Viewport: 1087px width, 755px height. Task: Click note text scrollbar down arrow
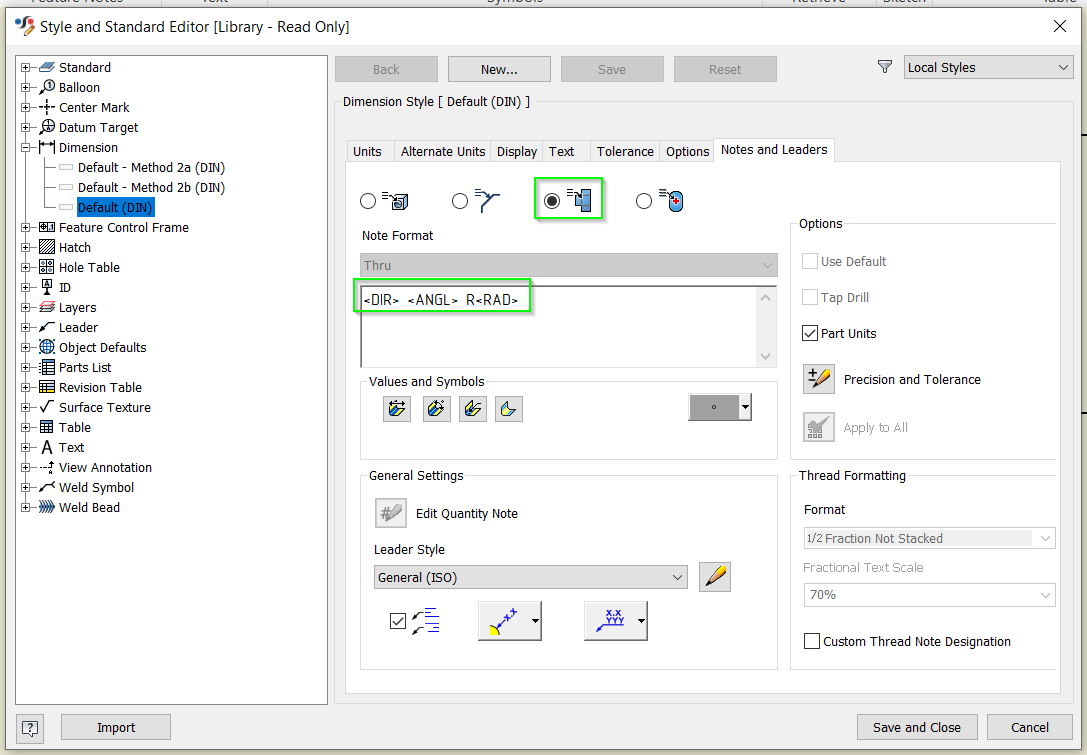(x=765, y=356)
